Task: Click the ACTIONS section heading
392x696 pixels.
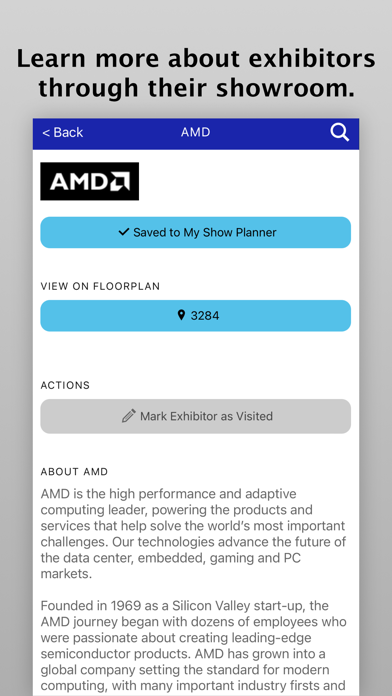Action: [x=65, y=385]
